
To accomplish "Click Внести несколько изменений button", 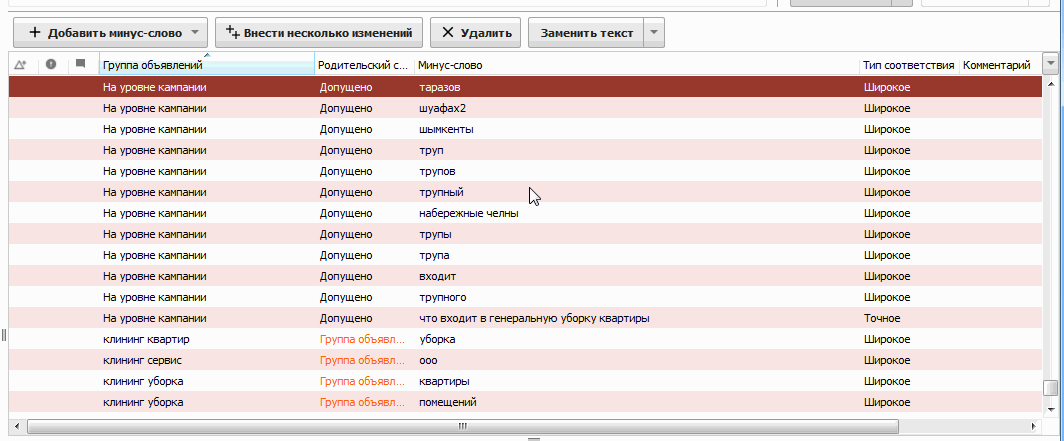I will click(x=319, y=33).
